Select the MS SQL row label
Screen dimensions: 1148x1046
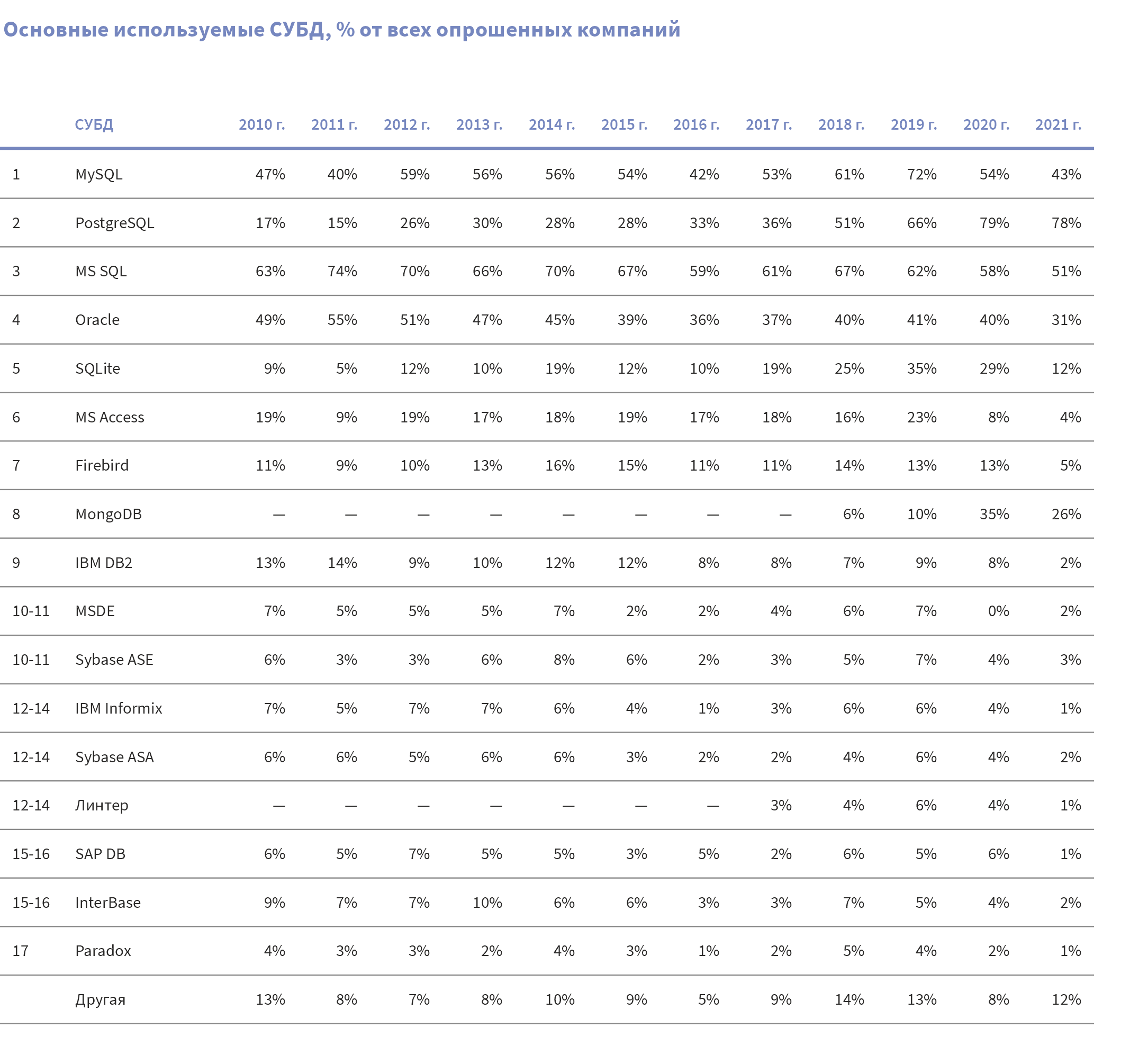pyautogui.click(x=101, y=271)
